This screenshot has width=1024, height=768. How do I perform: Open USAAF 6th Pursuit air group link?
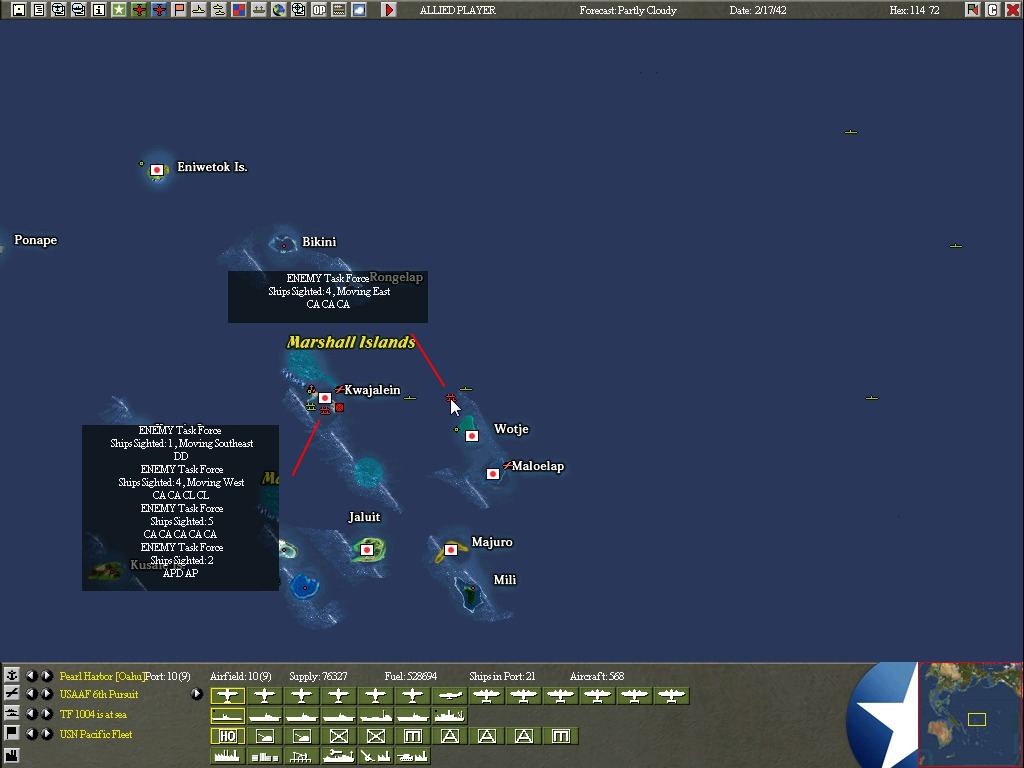click(x=99, y=694)
